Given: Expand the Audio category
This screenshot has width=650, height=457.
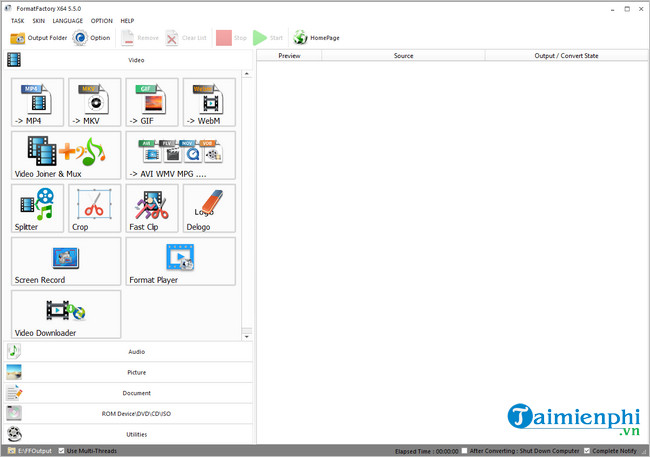Looking at the screenshot, I should pyautogui.click(x=128, y=352).
